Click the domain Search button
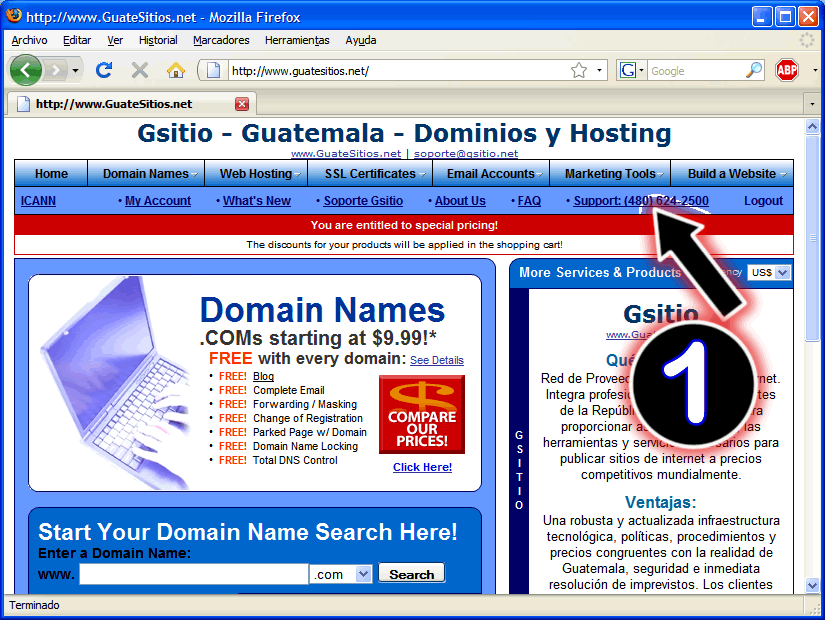This screenshot has height=620, width=825. pos(411,574)
